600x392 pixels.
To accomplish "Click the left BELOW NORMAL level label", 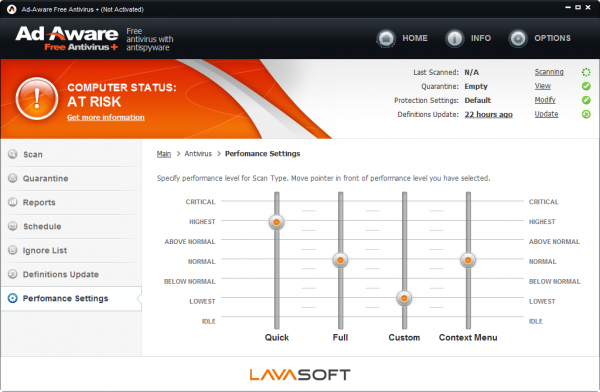I will [x=189, y=281].
